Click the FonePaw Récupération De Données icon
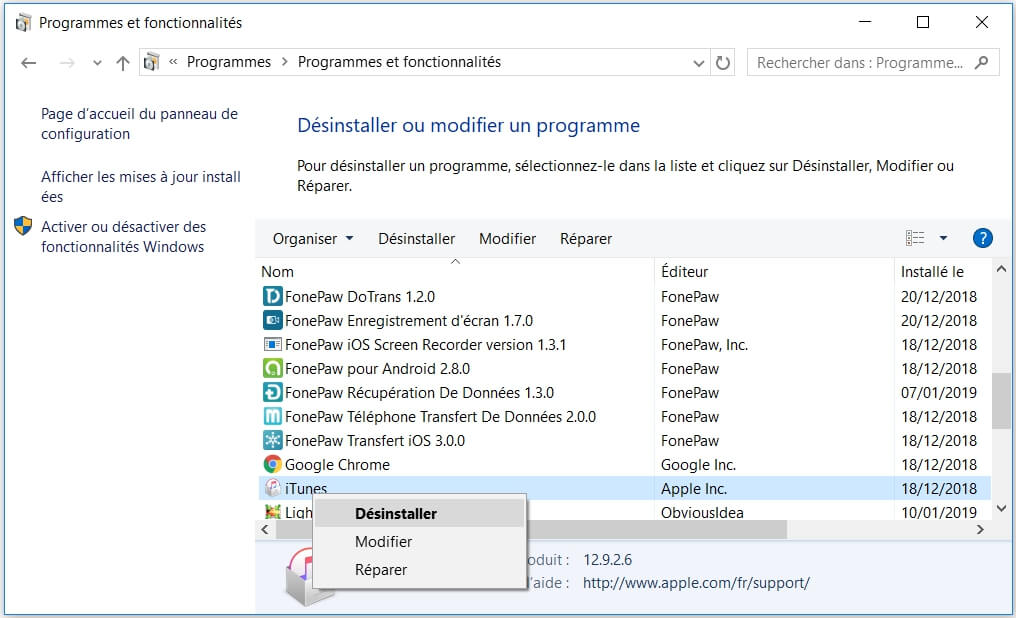The width and height of the screenshot is (1016, 618). click(x=273, y=393)
